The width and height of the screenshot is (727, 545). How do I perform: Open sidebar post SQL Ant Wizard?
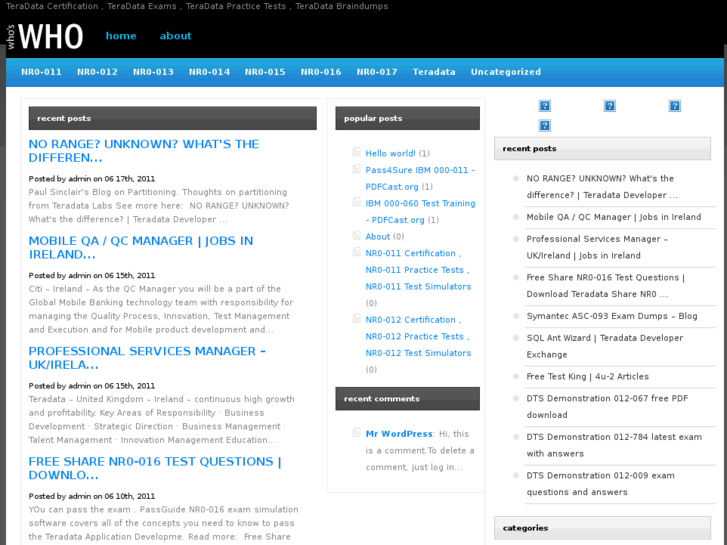[x=605, y=346]
